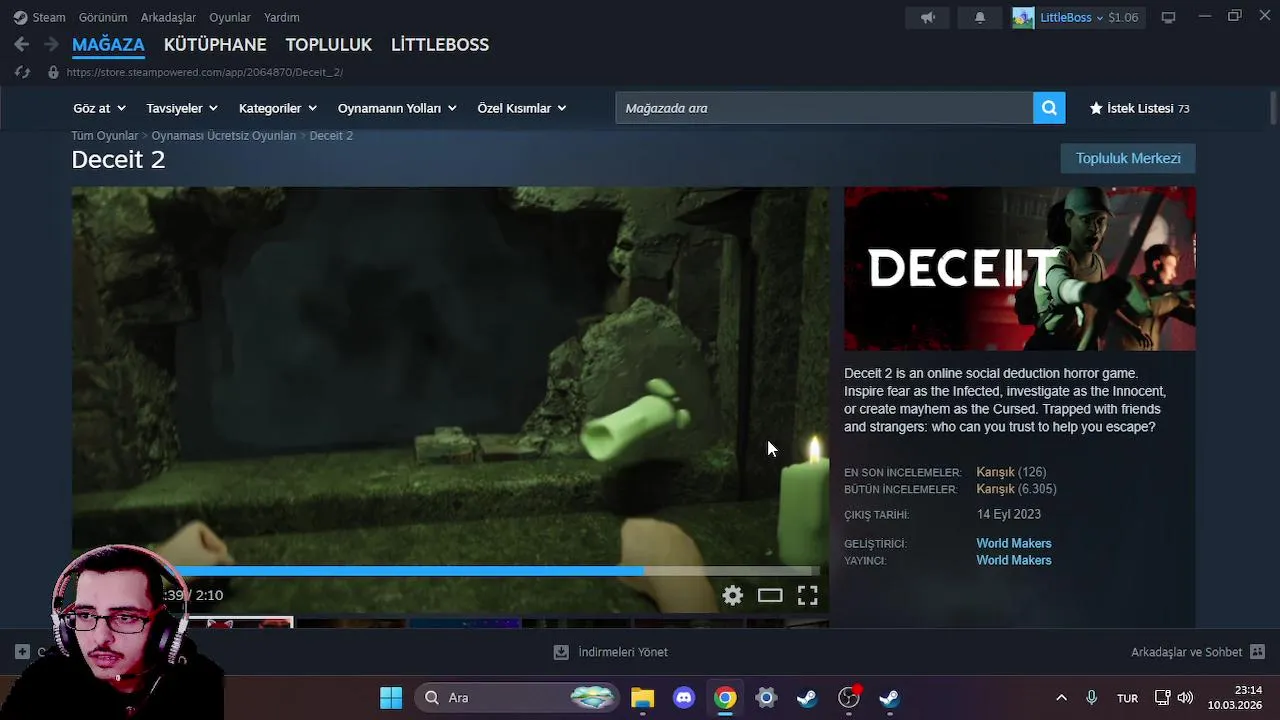The height and width of the screenshot is (720, 1280).
Task: Open recent reviews Karışık (126)
Action: (x=1011, y=472)
